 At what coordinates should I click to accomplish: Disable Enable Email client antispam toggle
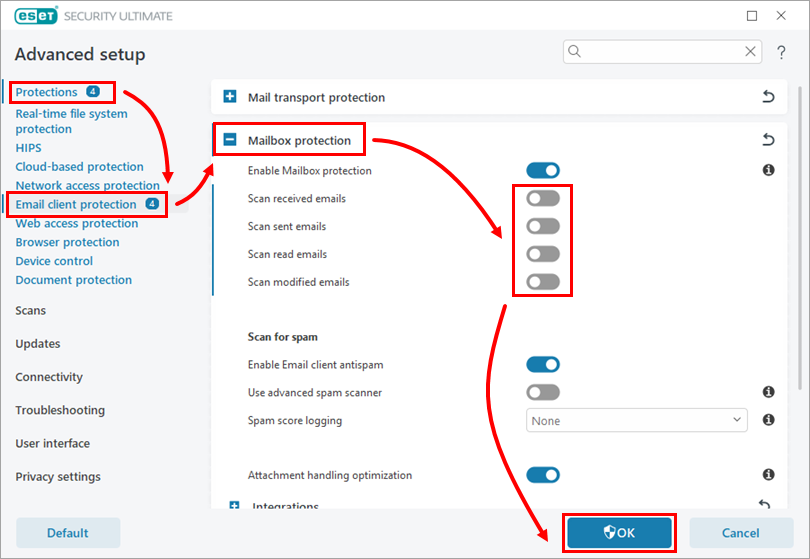[x=543, y=365]
